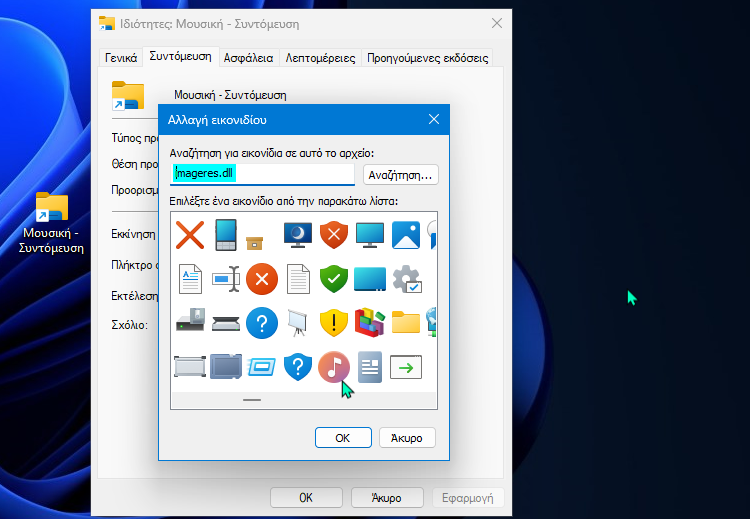
Task: Click the icon list horizontal scrollbar thumb
Action: click(x=252, y=400)
